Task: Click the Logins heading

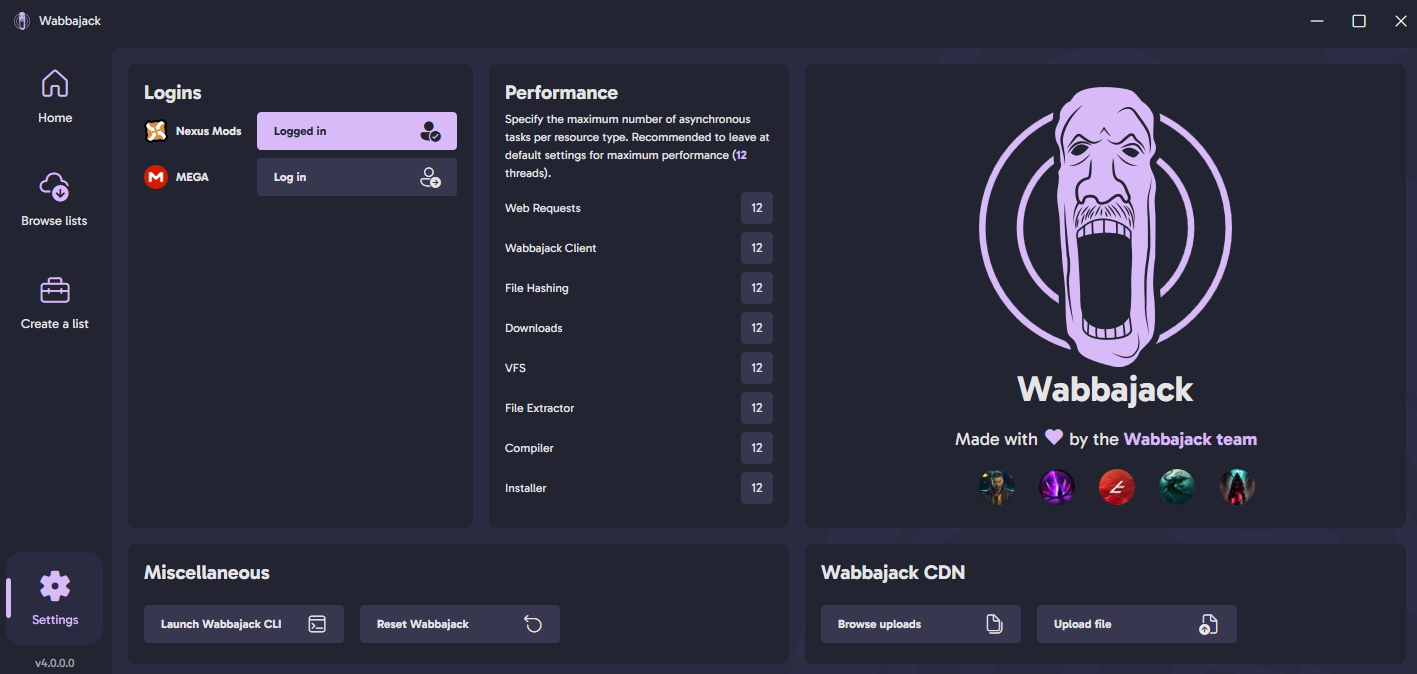Action: (173, 93)
